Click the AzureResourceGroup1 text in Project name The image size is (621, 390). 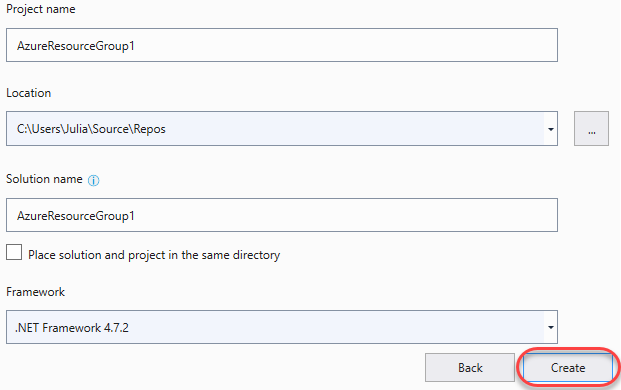[76, 46]
